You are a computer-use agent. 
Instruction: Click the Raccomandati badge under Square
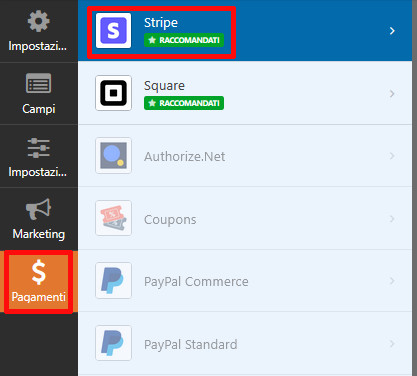tap(184, 103)
